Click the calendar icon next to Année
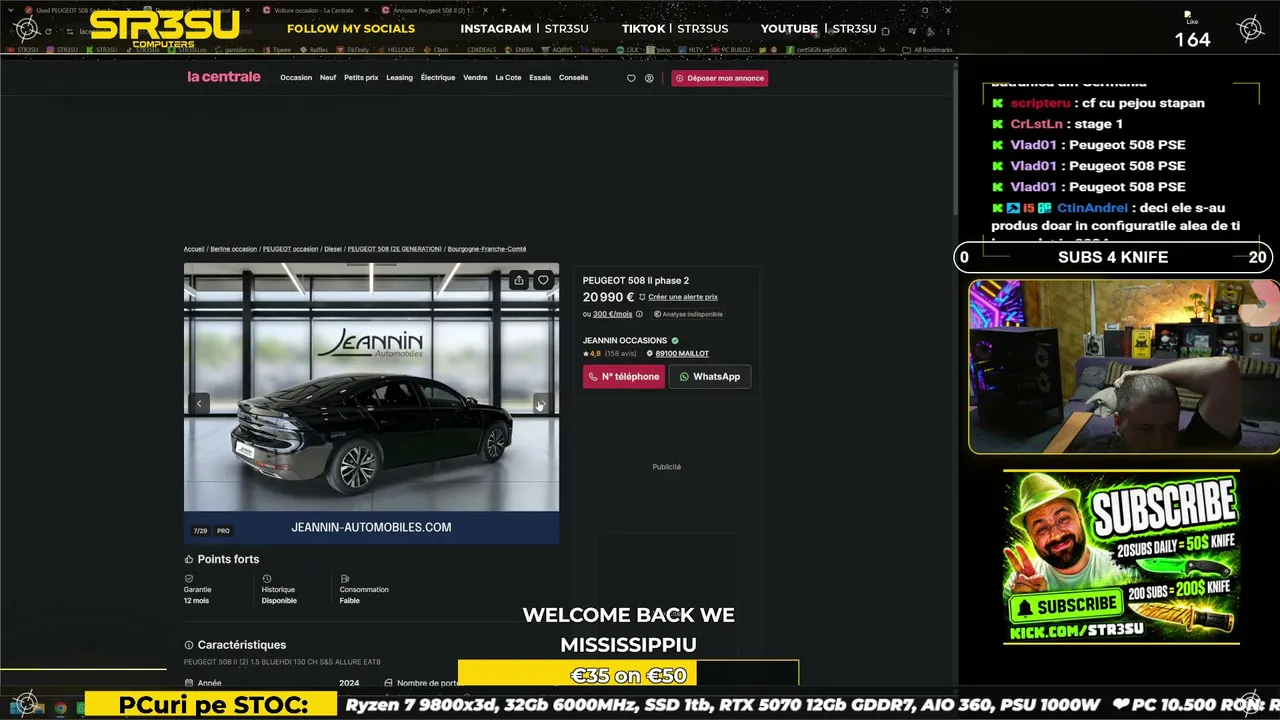Image resolution: width=1280 pixels, height=720 pixels. tap(188, 683)
